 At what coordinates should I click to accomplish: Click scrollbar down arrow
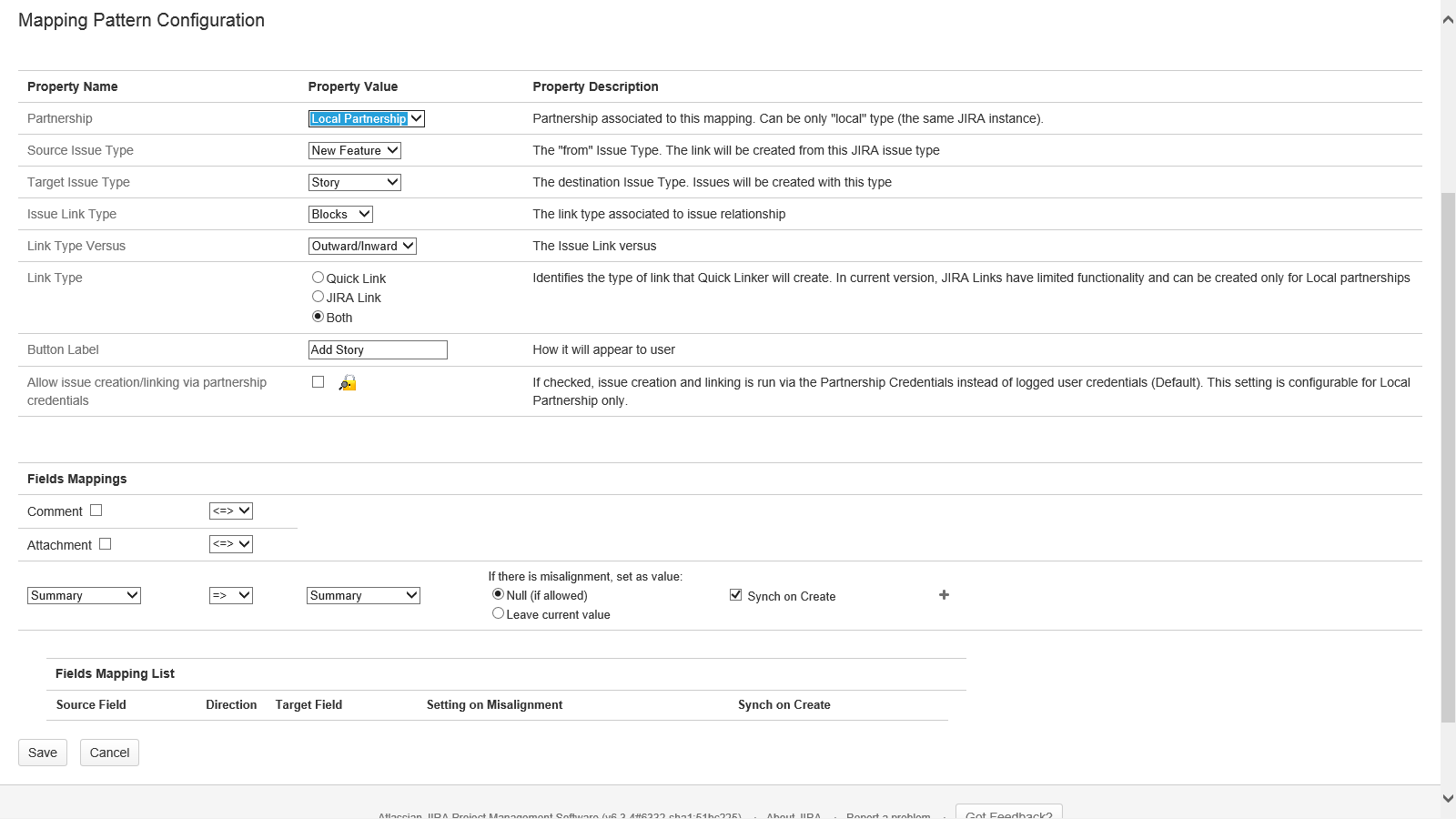point(1448,798)
